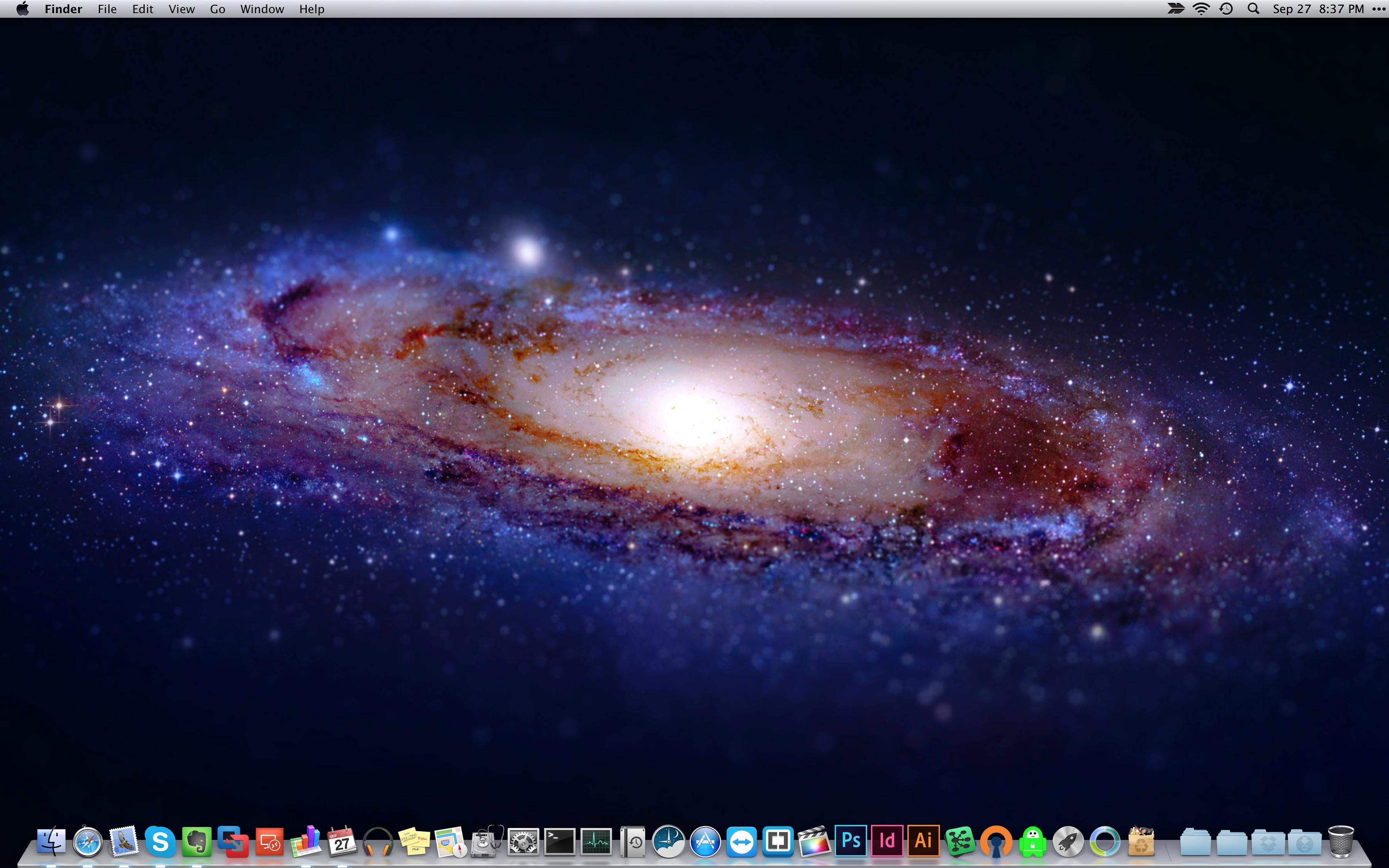1389x868 pixels.
Task: Launch Skype from the dock
Action: tap(160, 842)
